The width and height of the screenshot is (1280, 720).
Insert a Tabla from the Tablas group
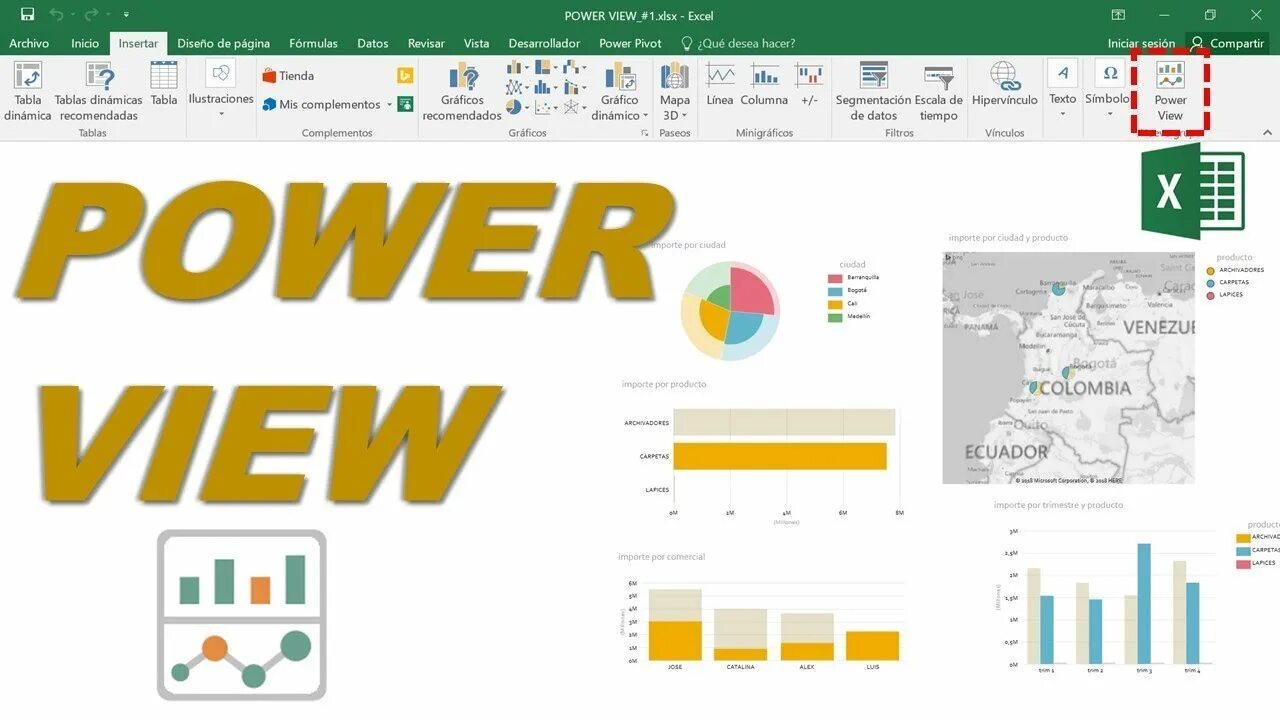click(x=164, y=84)
